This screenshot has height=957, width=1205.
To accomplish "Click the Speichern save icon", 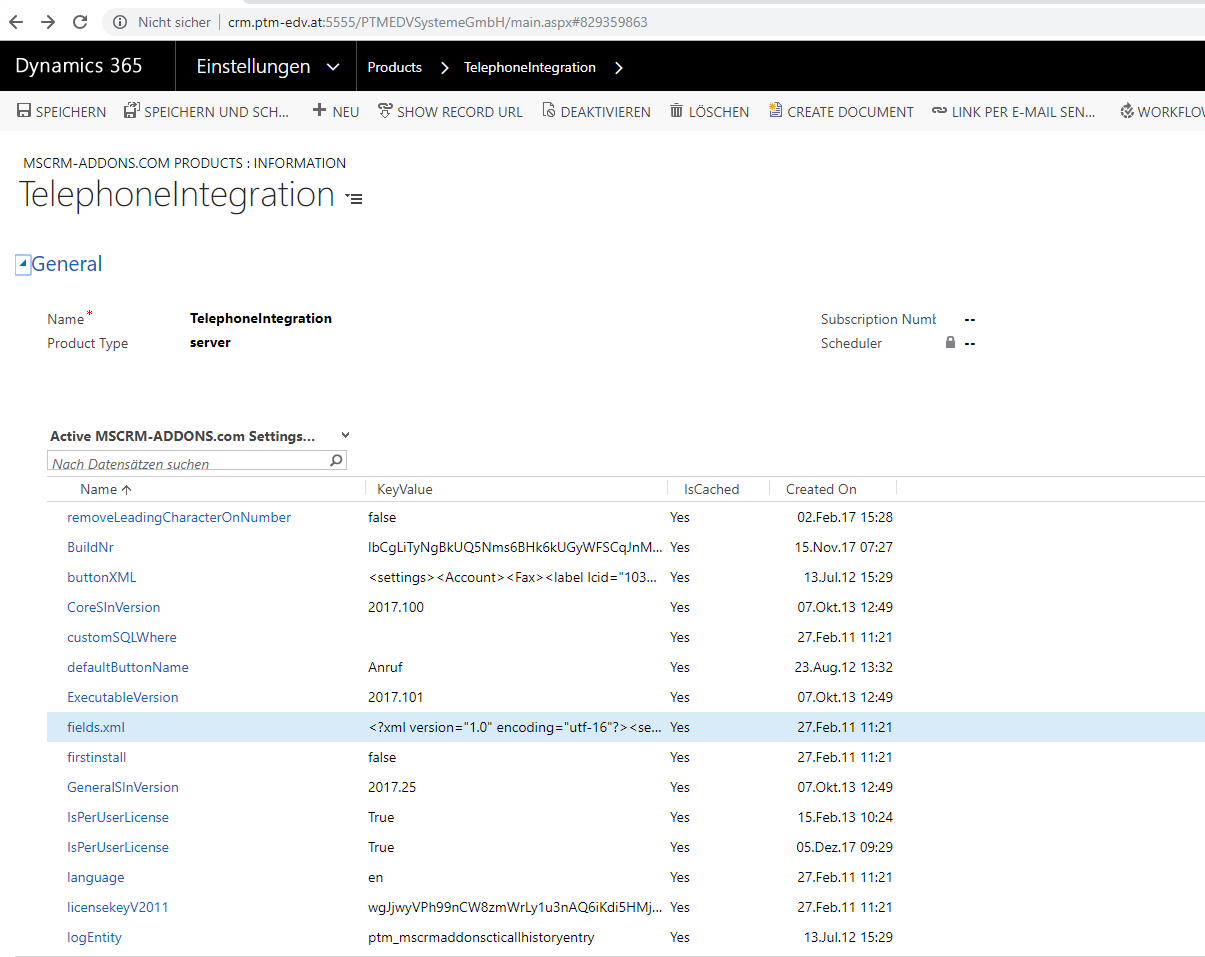I will (25, 111).
